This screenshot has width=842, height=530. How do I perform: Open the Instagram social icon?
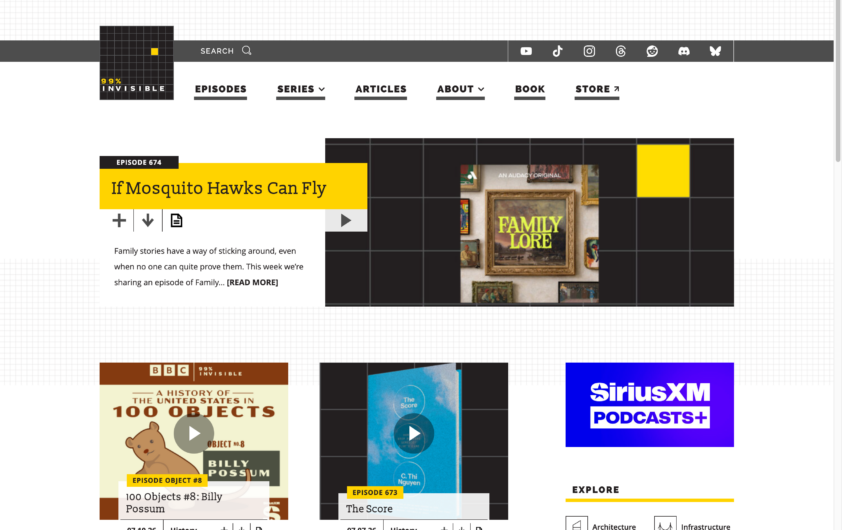coord(589,51)
